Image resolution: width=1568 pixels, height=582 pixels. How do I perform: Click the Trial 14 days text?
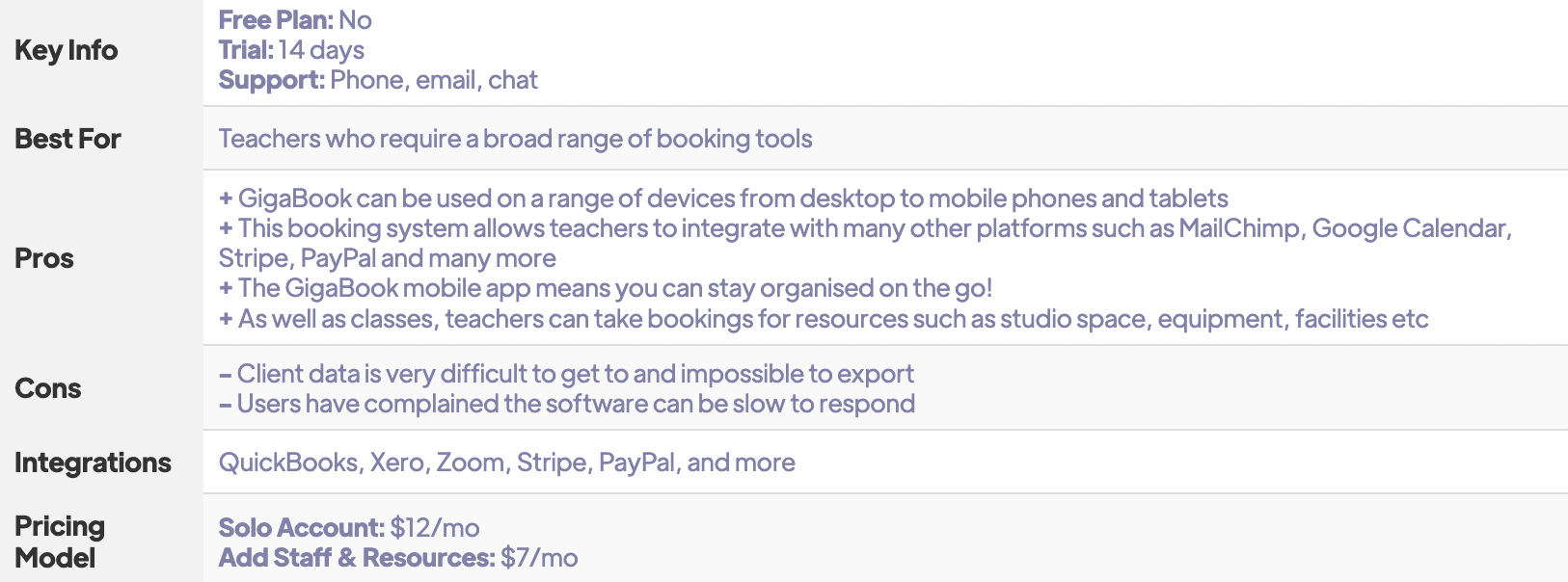[x=291, y=50]
